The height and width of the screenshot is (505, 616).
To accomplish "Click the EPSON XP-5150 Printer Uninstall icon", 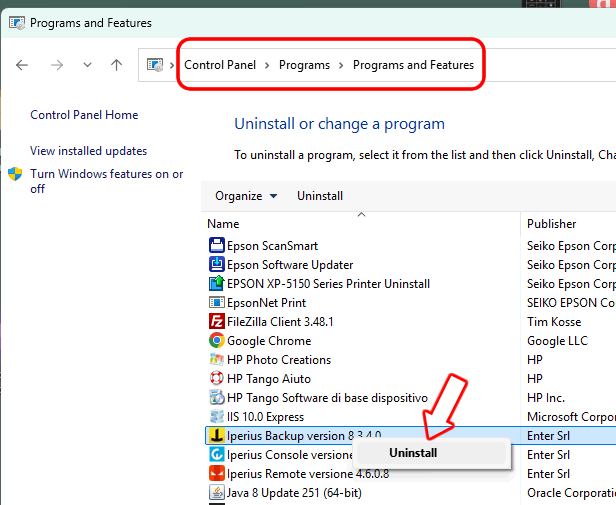I will [x=216, y=283].
